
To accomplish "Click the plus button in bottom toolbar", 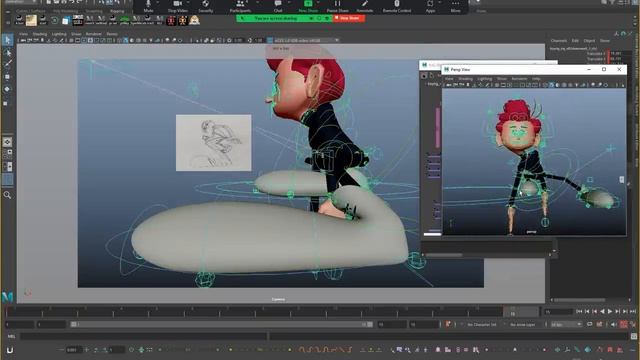I will pyautogui.click(x=86, y=350).
